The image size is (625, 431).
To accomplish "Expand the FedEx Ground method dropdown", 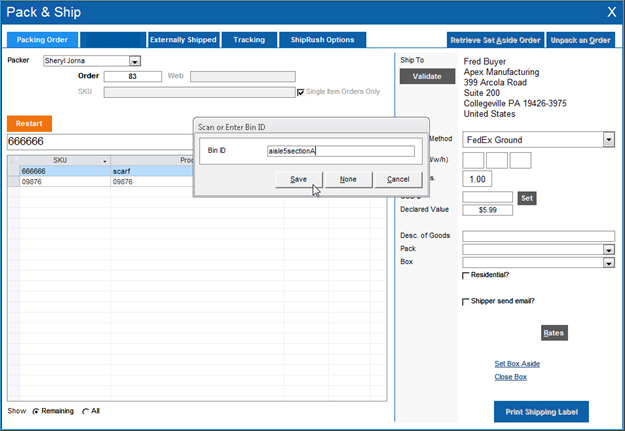I will tap(608, 140).
